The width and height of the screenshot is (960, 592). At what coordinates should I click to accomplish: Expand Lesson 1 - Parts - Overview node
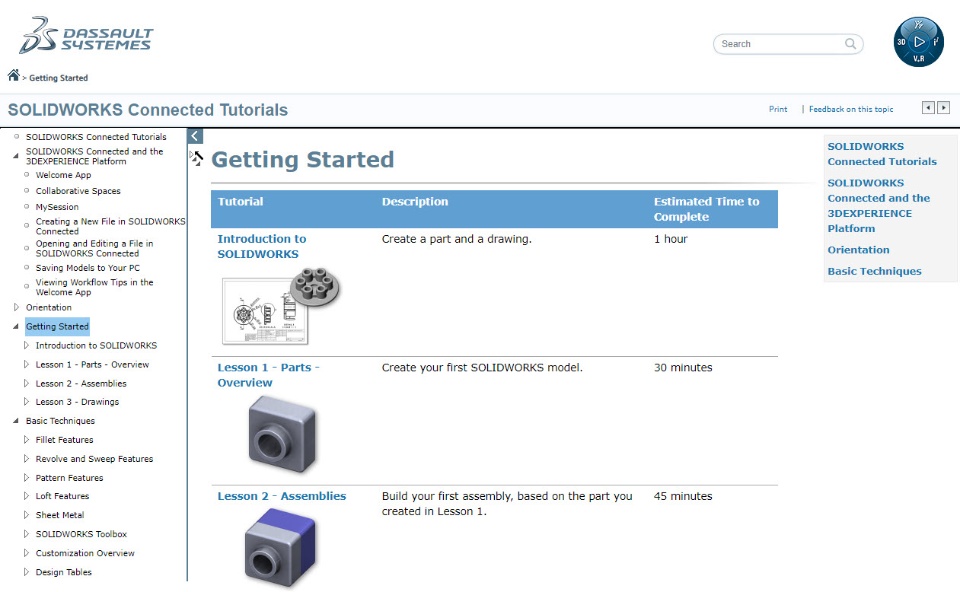point(26,364)
